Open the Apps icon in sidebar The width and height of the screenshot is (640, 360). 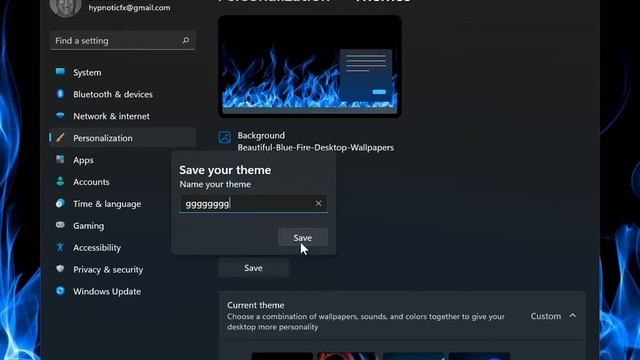60,160
